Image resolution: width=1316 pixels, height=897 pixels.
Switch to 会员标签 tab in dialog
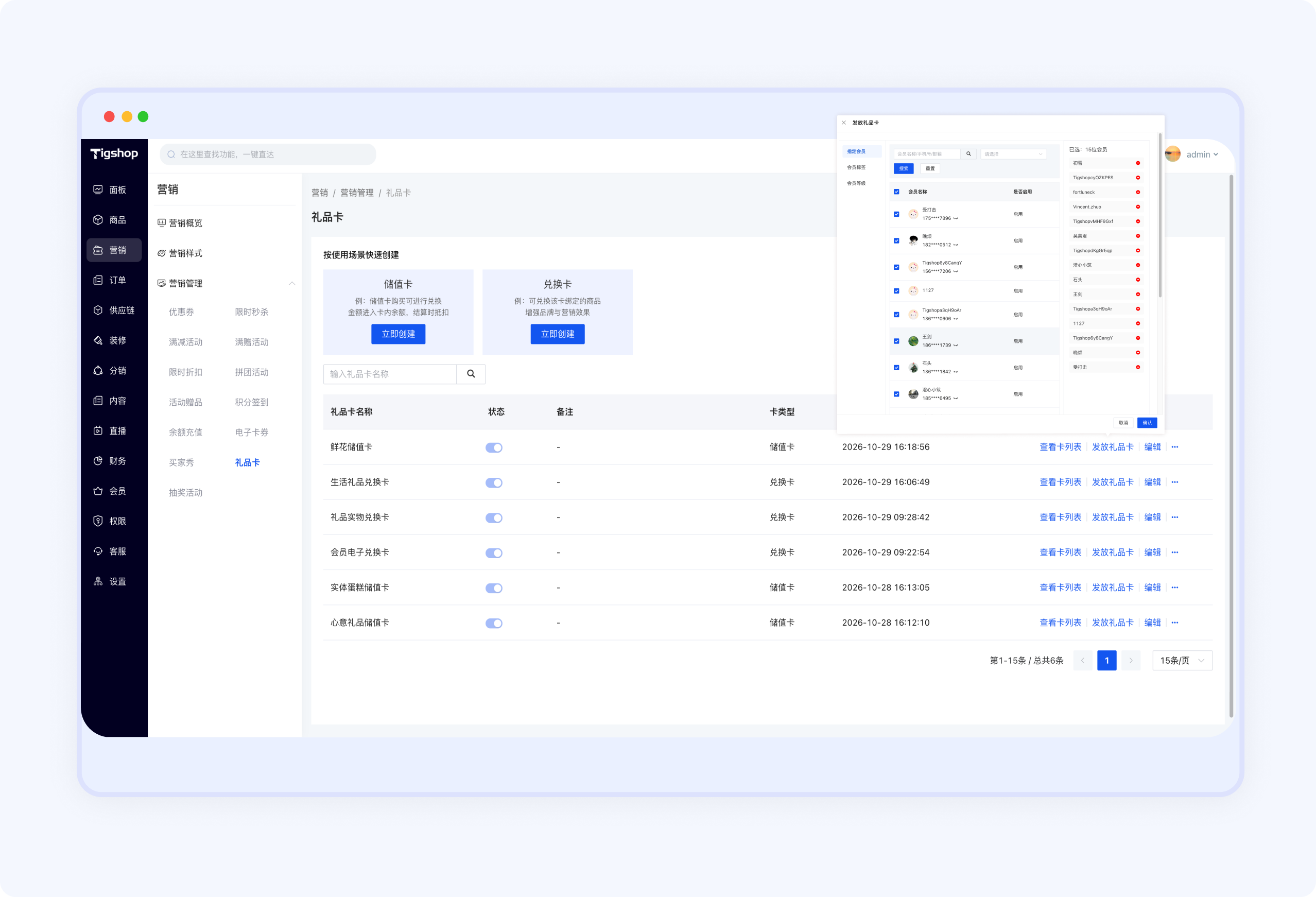(856, 168)
